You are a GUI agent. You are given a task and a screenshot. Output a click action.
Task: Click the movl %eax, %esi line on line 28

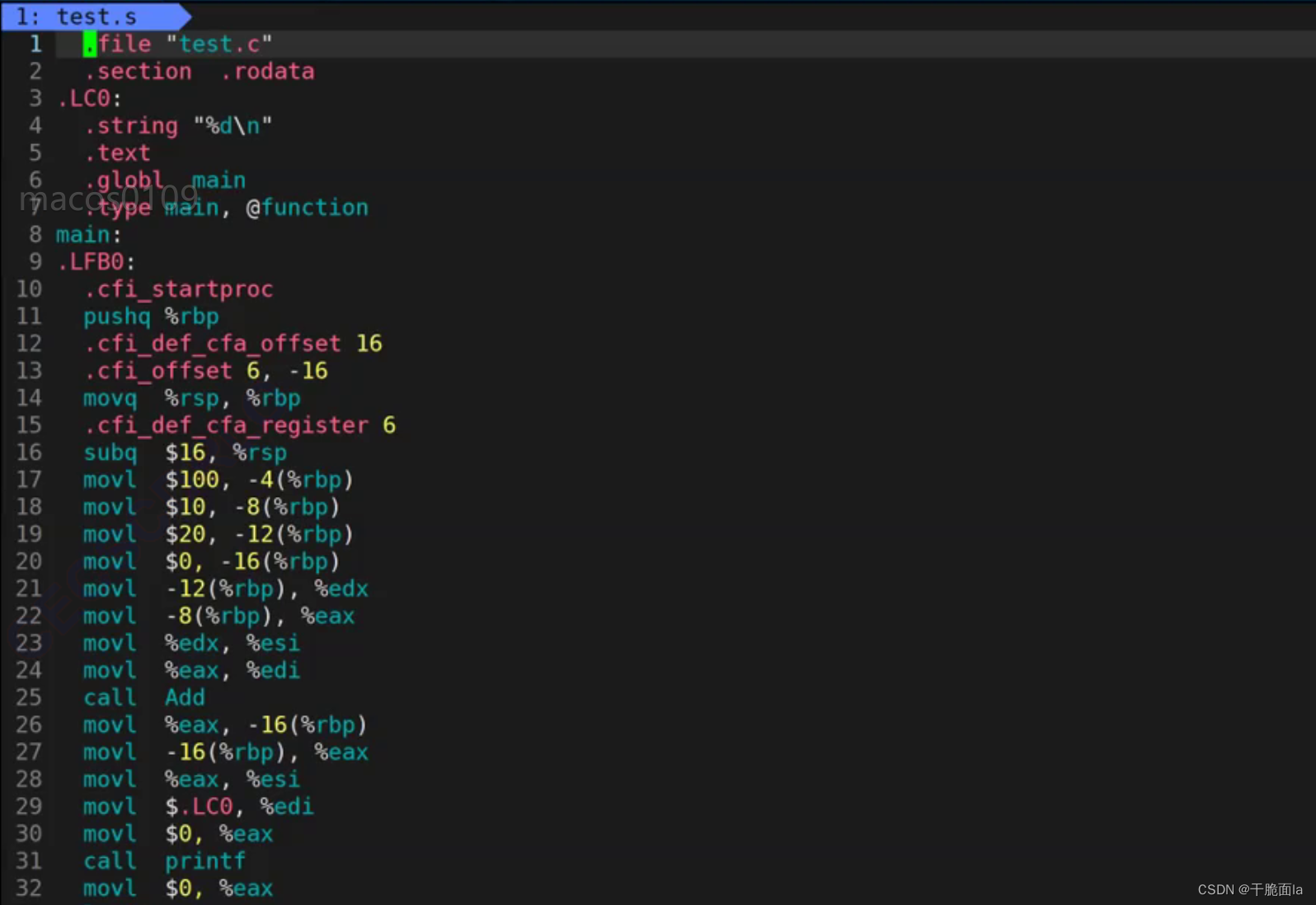191,778
